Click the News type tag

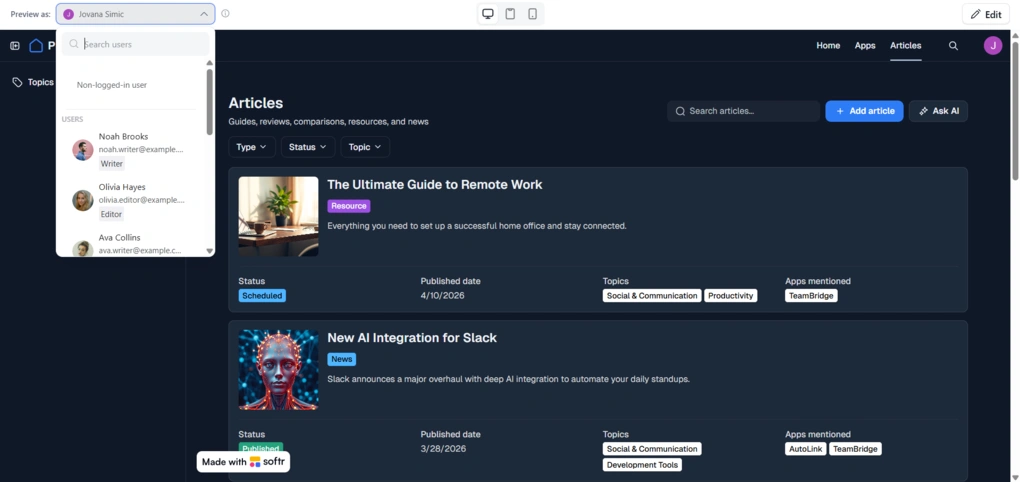(x=342, y=359)
